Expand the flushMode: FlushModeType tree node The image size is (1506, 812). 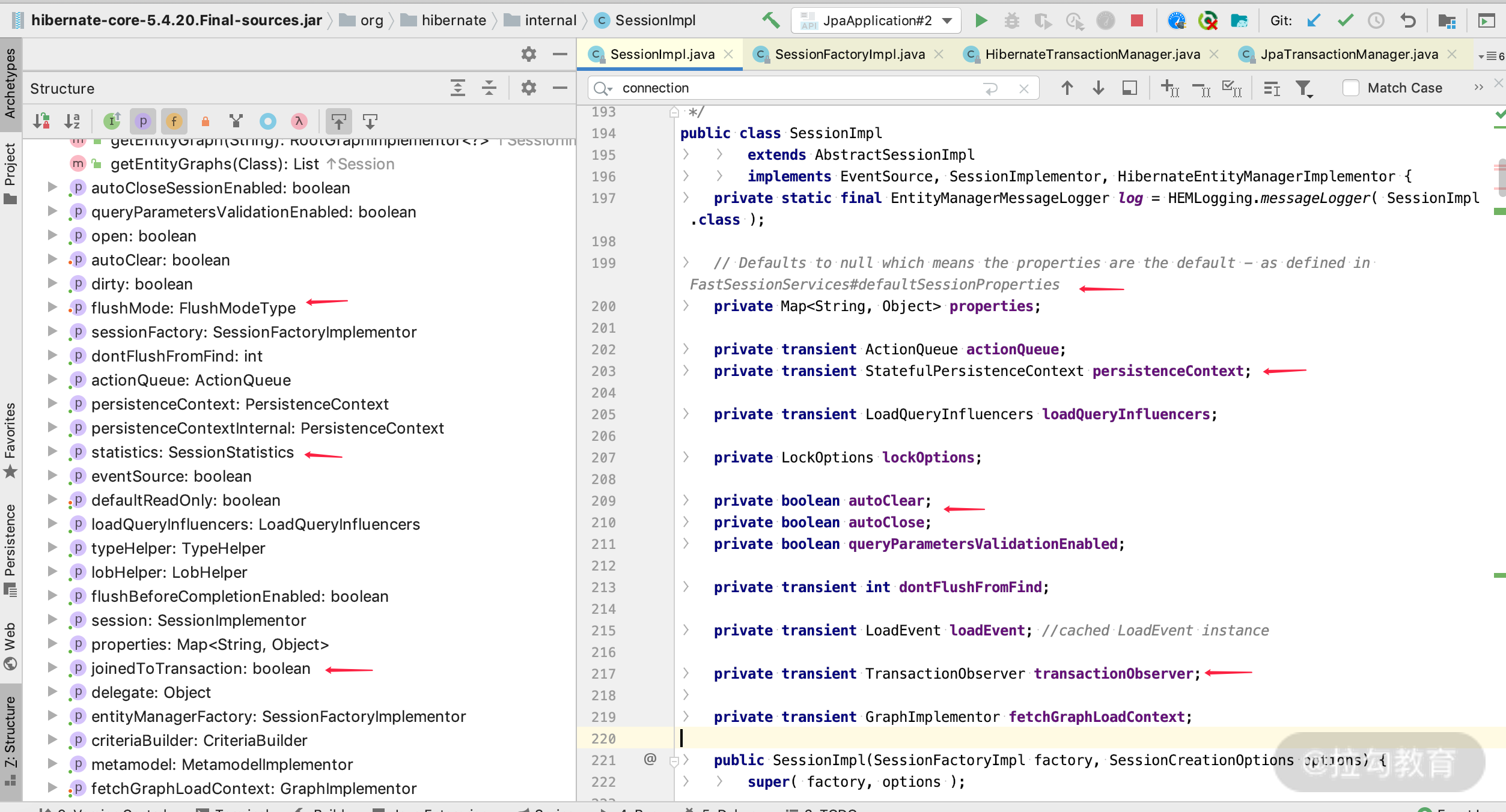pyautogui.click(x=52, y=308)
